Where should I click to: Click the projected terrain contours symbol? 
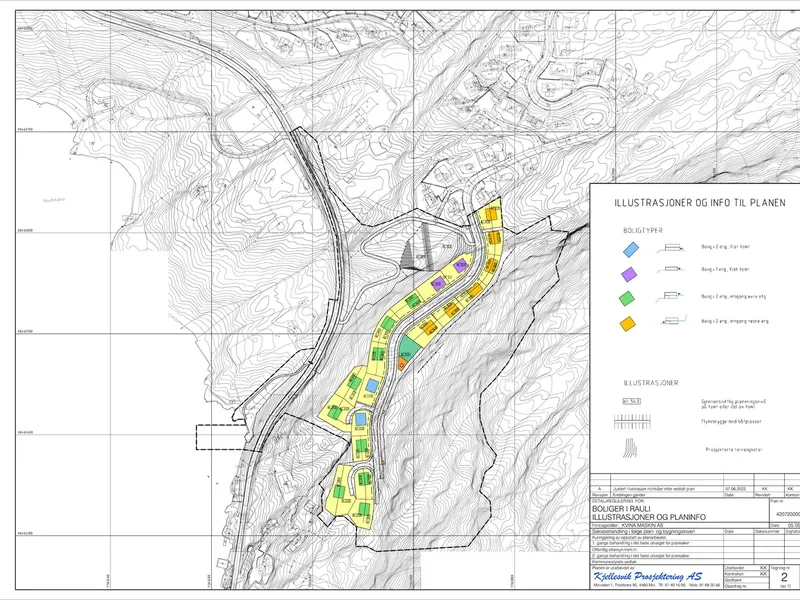(x=631, y=447)
